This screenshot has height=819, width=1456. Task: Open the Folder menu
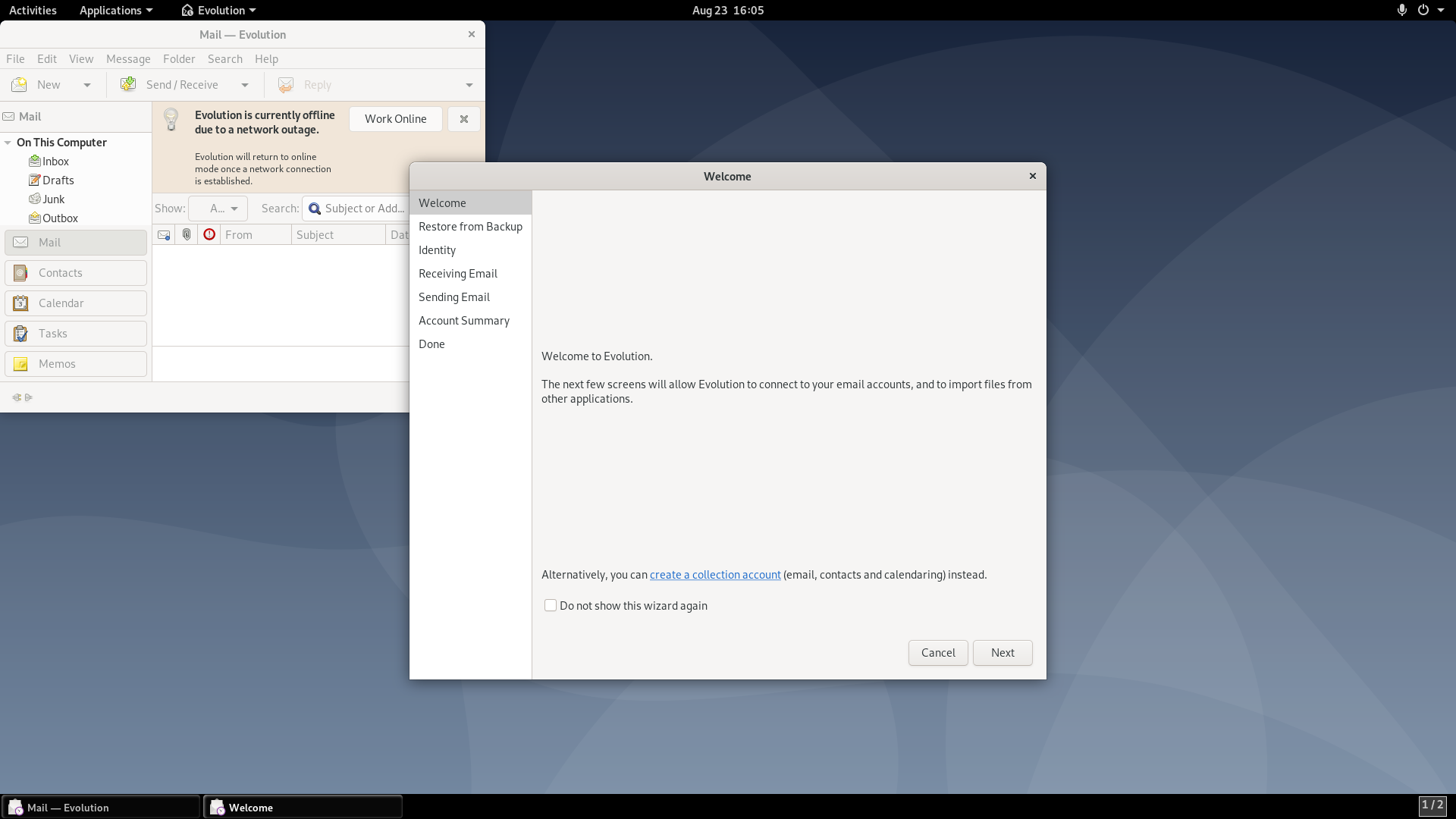tap(179, 59)
